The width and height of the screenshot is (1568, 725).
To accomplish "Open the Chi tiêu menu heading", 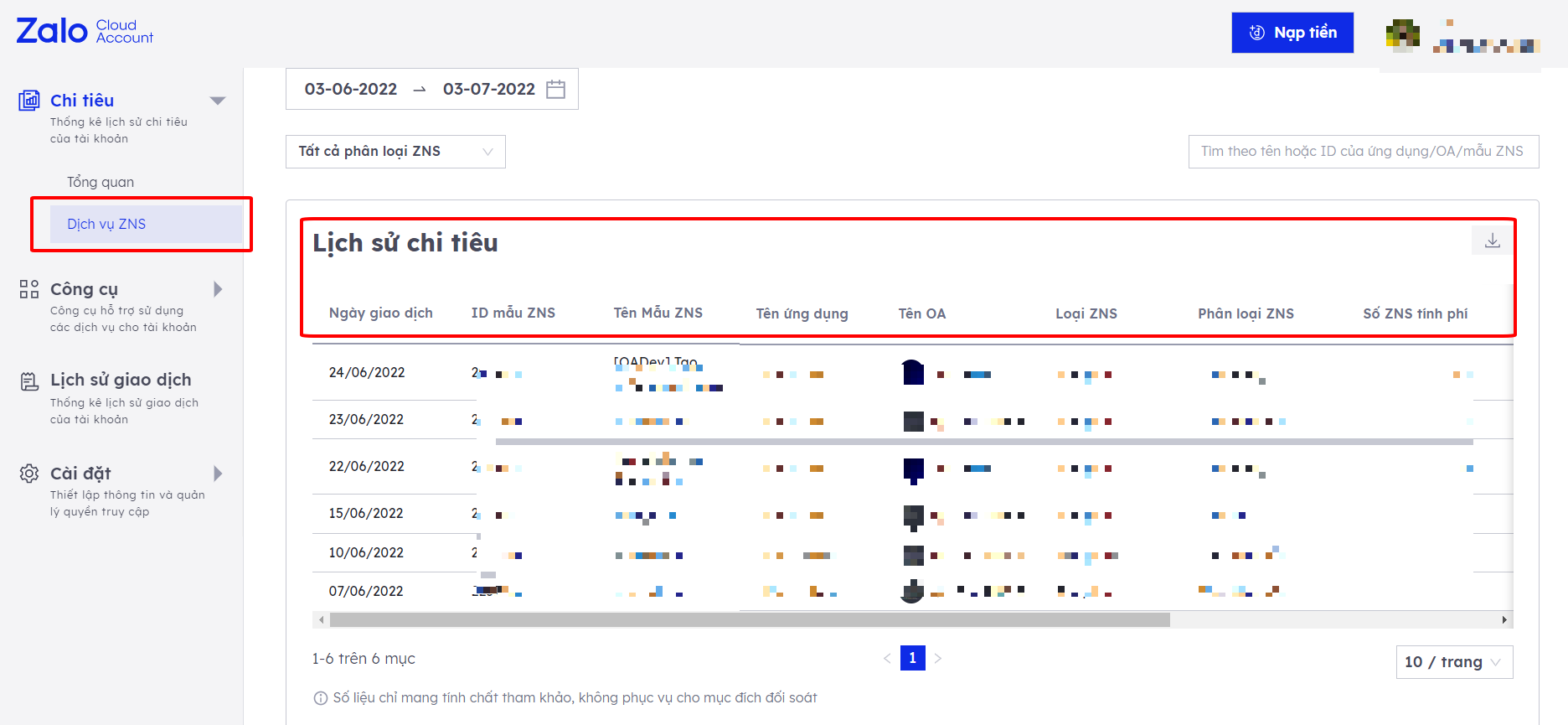I will click(82, 101).
